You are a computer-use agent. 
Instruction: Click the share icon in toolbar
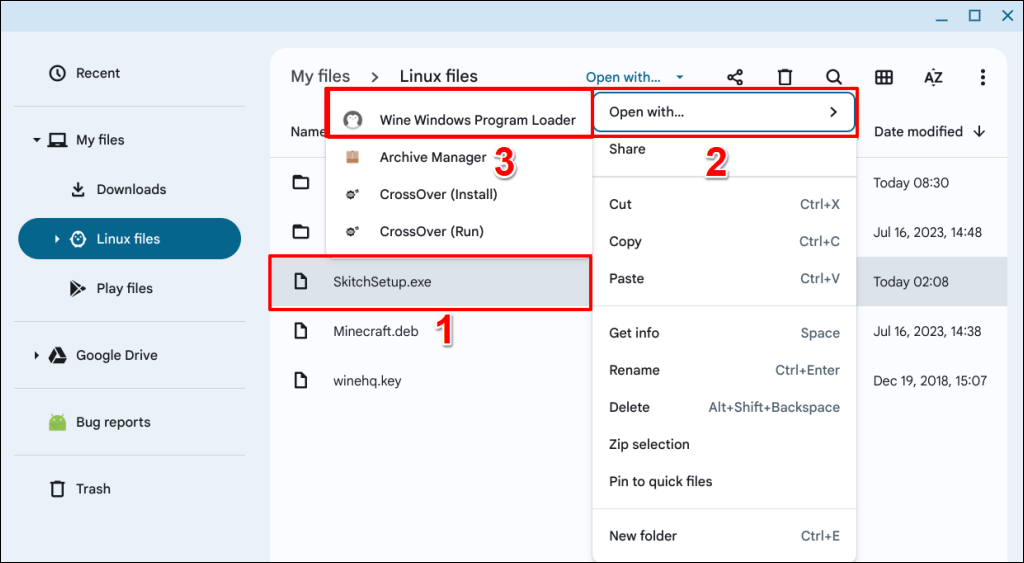735,77
